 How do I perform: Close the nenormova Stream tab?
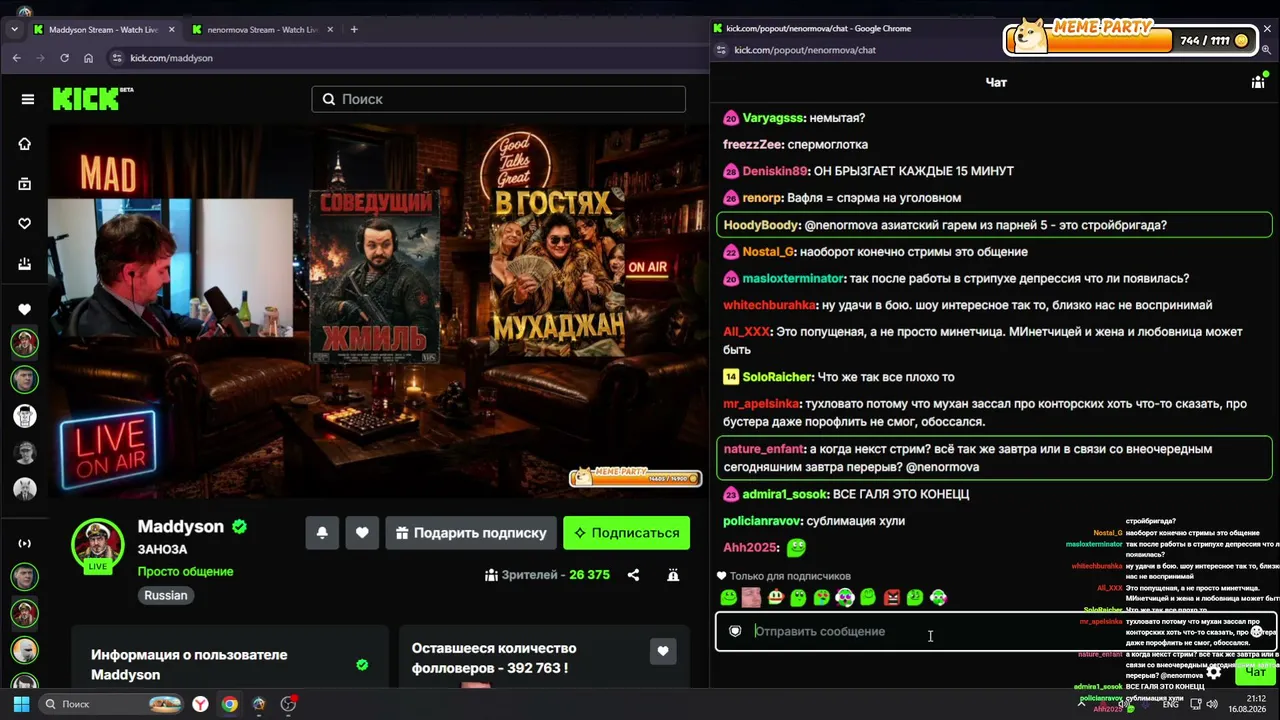[x=330, y=30]
